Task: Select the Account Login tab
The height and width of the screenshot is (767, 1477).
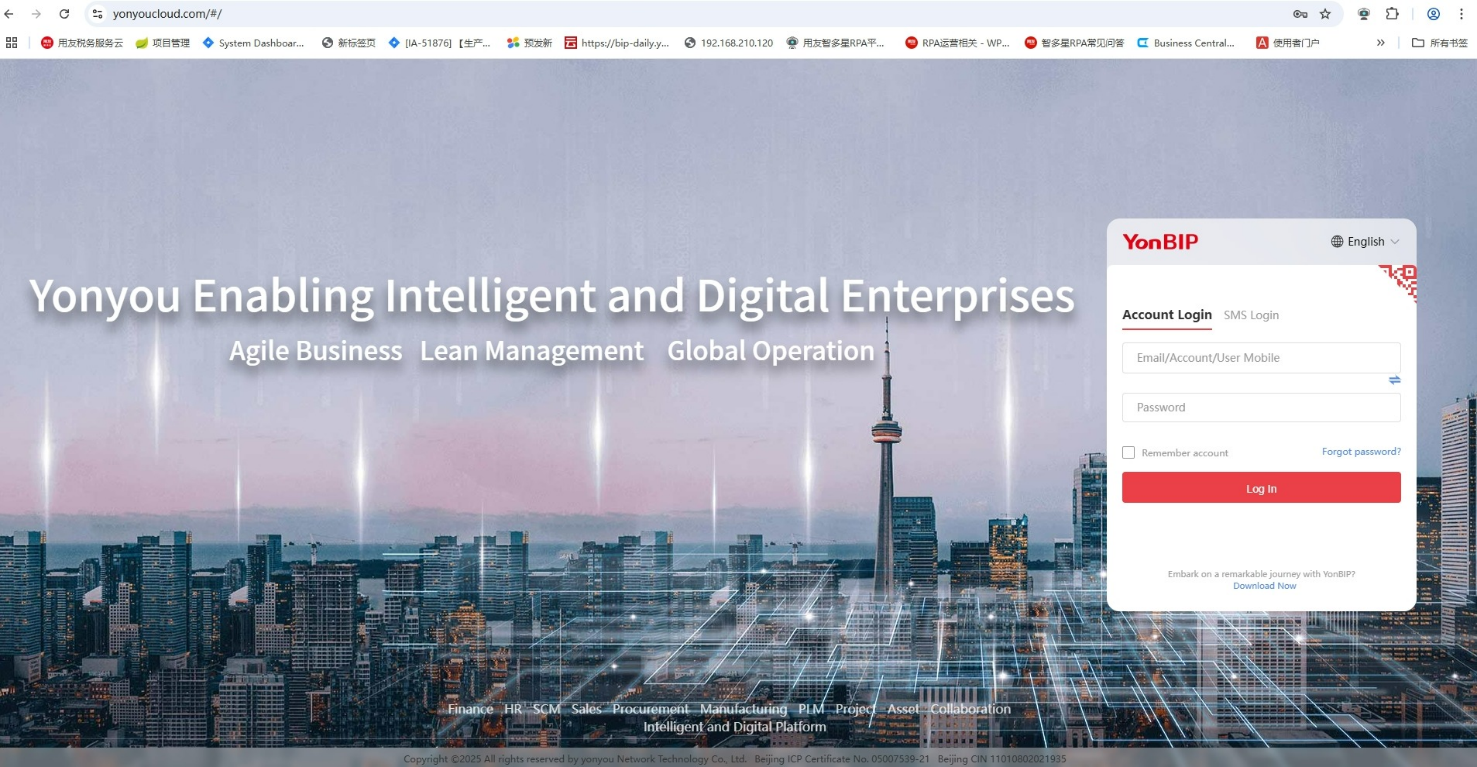Action: point(1166,315)
